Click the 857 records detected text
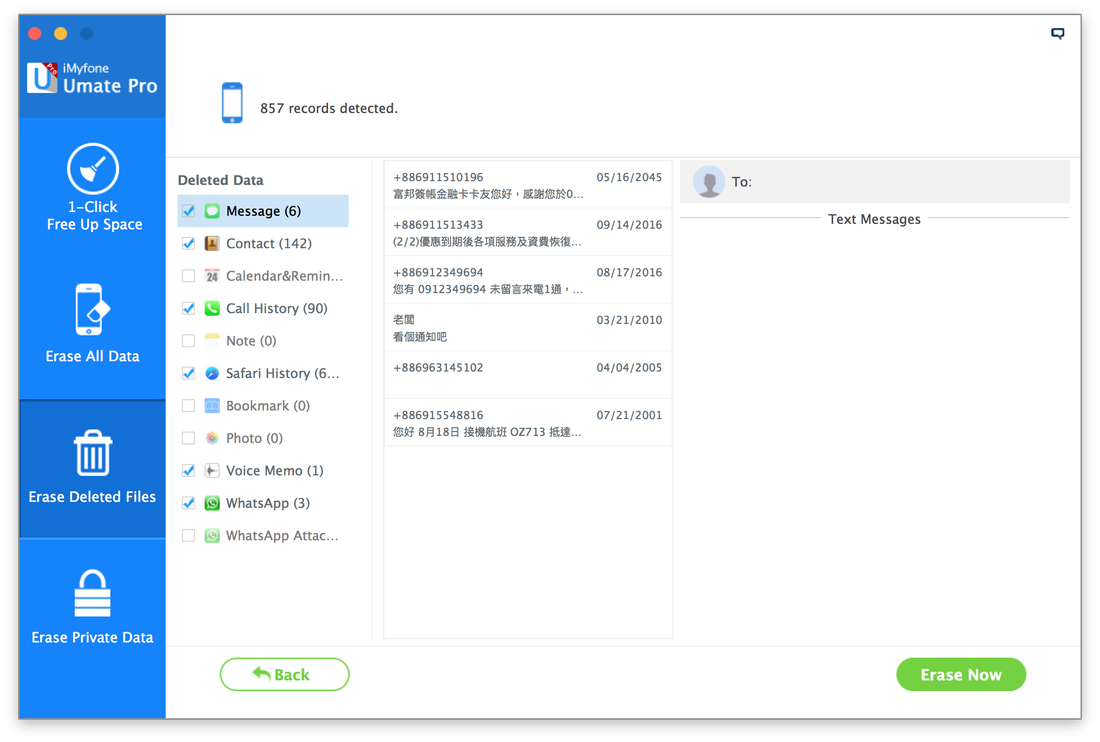This screenshot has height=742, width=1100. click(x=328, y=108)
